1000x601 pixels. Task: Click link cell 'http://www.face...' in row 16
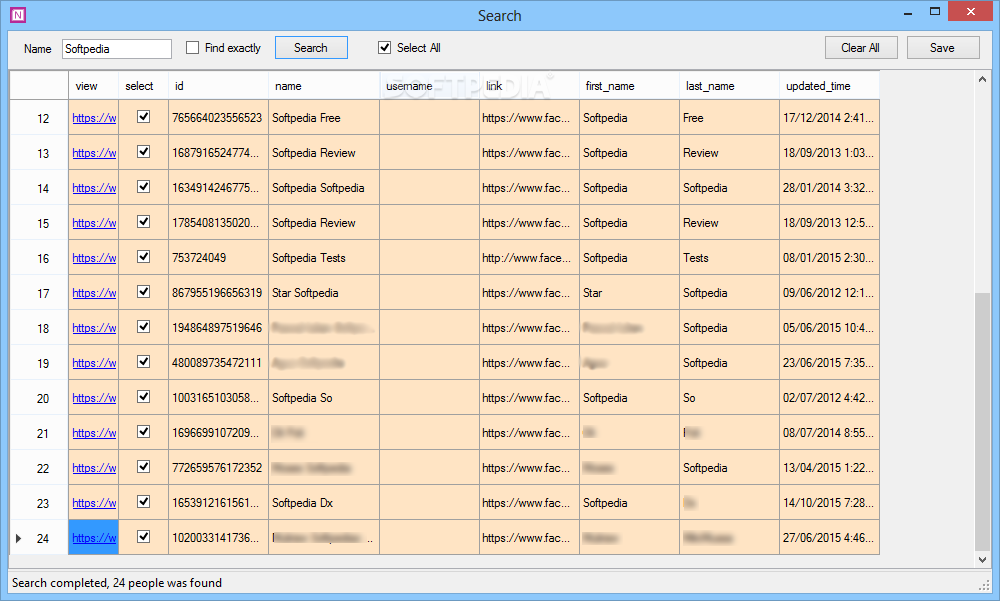tap(529, 258)
